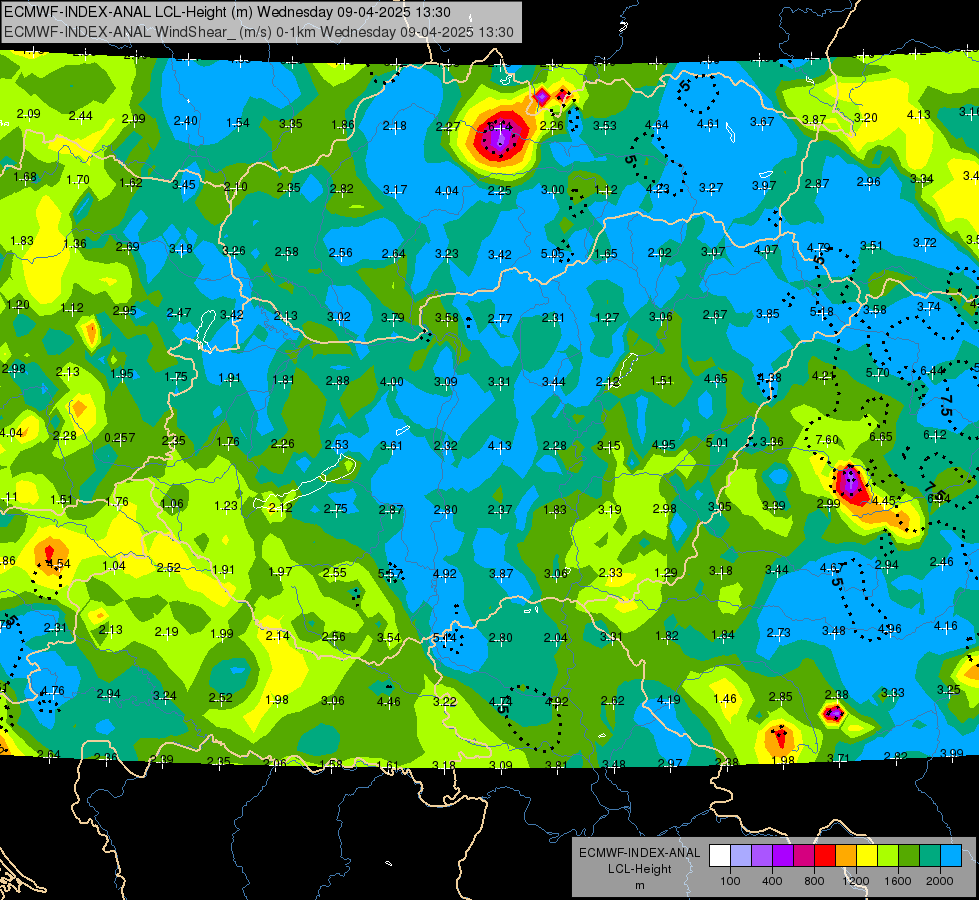The height and width of the screenshot is (900, 979).
Task: Click the wind shear value 4.65
Action: pyautogui.click(x=716, y=378)
